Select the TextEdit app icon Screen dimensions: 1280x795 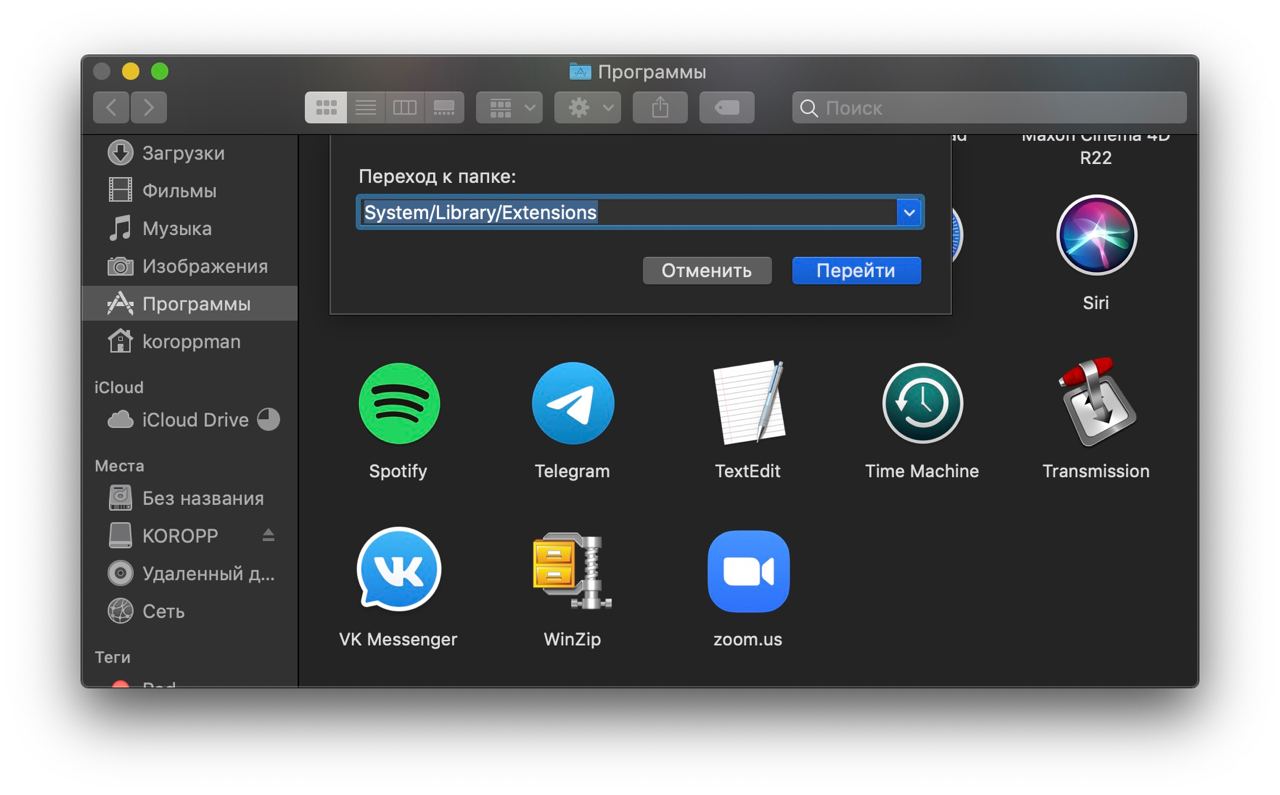pos(747,402)
